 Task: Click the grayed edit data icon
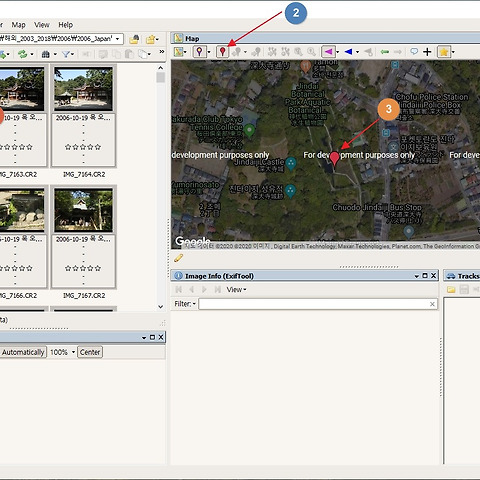pos(103,54)
